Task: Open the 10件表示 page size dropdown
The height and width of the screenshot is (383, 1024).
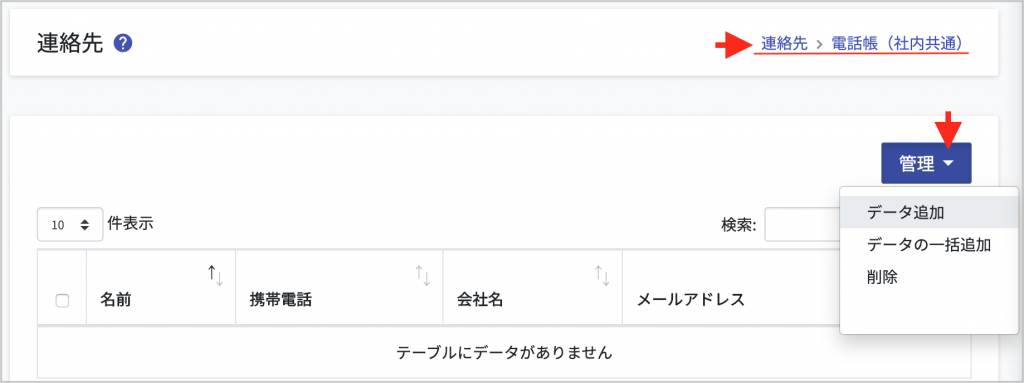Action: pyautogui.click(x=70, y=225)
